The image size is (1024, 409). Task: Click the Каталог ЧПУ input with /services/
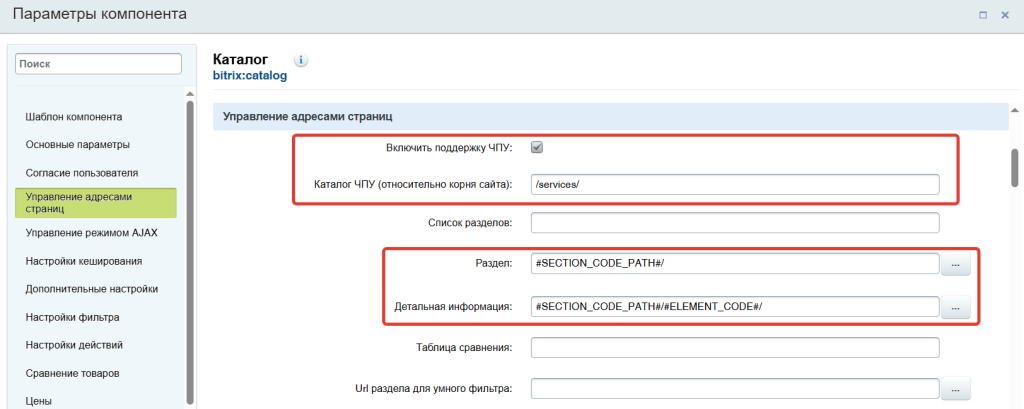point(735,184)
